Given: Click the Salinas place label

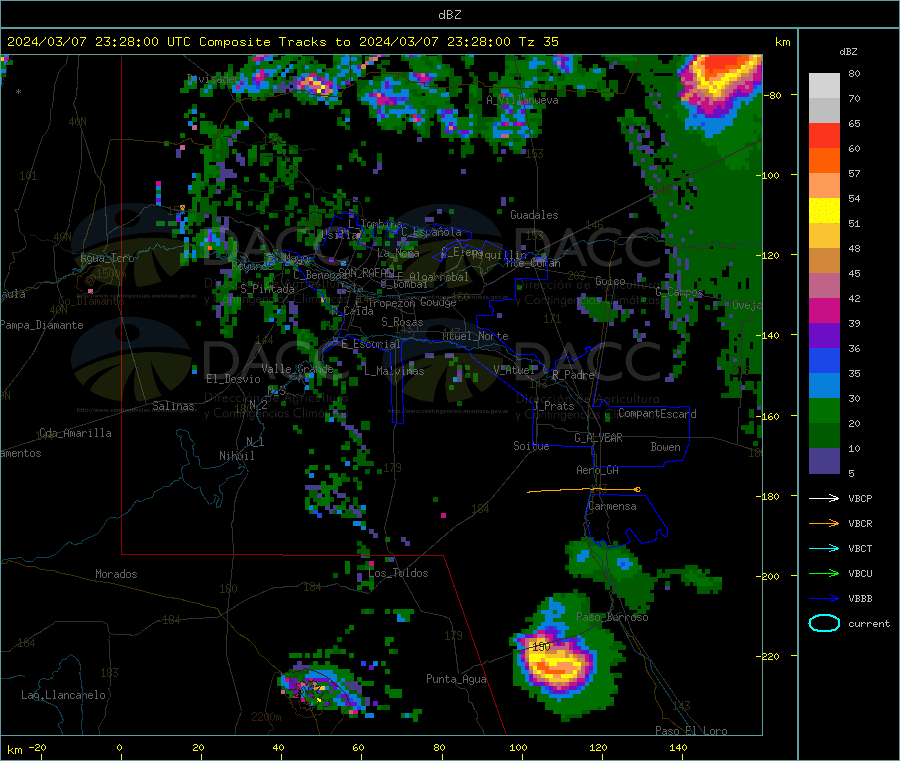Looking at the screenshot, I should coord(173,406).
